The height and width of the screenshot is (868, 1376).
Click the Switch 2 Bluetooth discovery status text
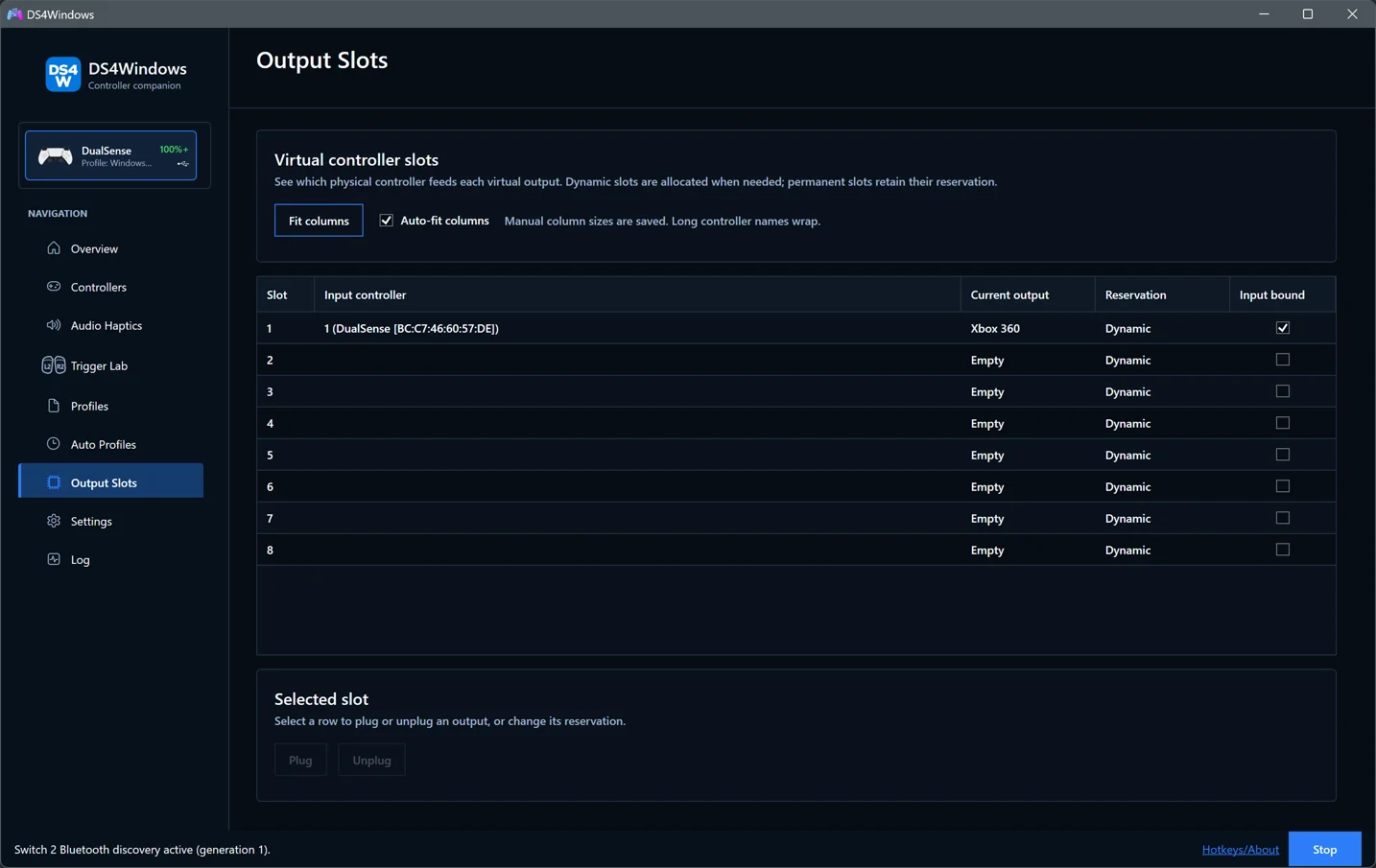point(142,849)
